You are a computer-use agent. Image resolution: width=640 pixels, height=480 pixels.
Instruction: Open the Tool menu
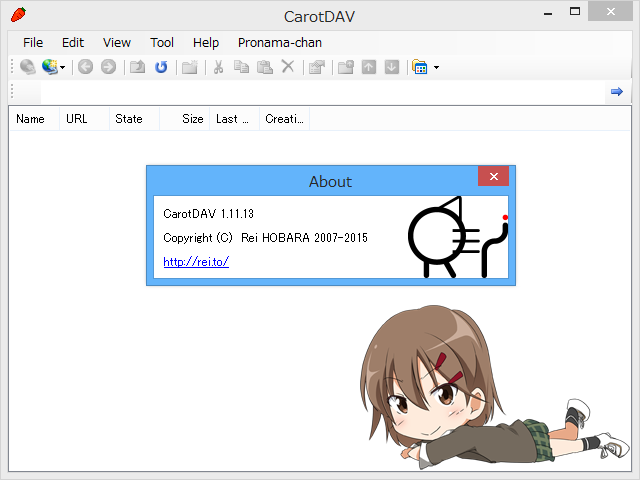click(x=162, y=42)
